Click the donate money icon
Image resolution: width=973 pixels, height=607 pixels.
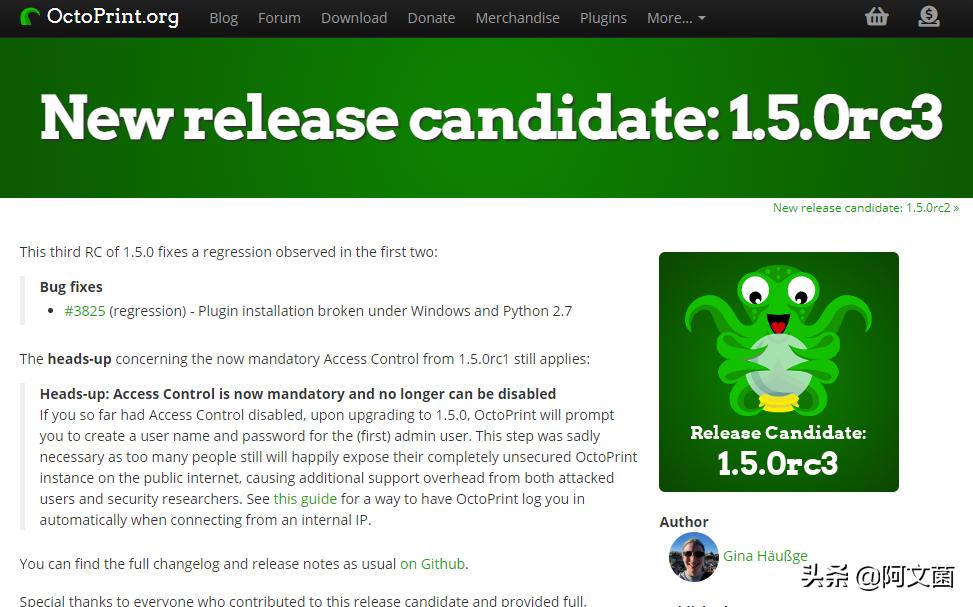[x=928, y=17]
